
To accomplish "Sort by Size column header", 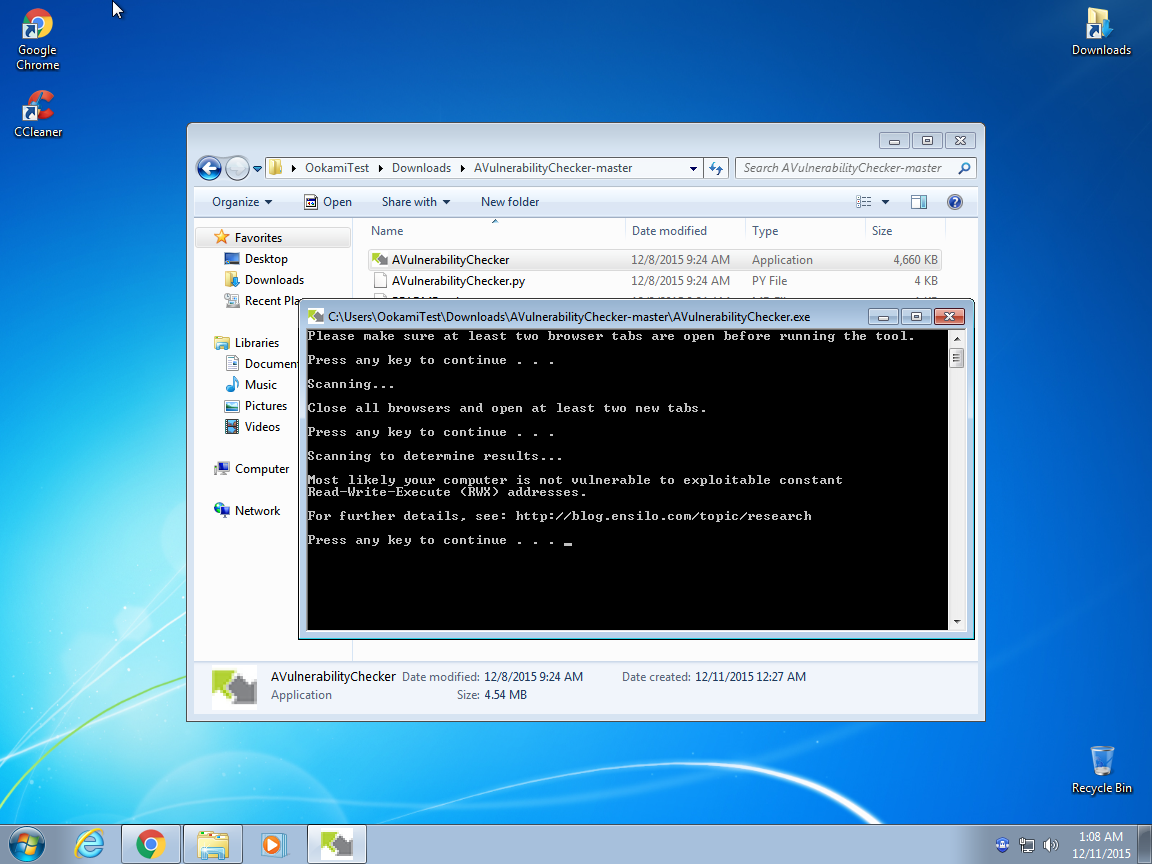I will coord(905,231).
